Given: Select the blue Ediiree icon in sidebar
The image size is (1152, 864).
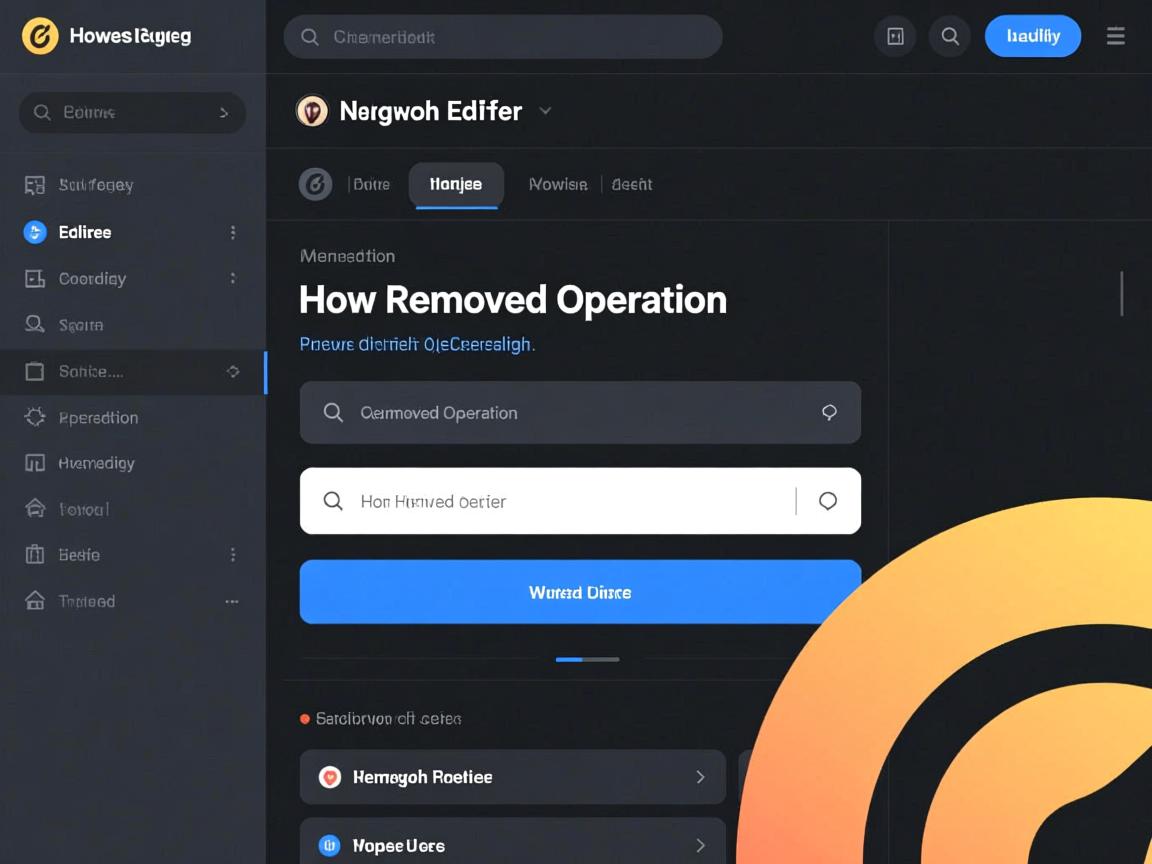Looking at the screenshot, I should point(35,232).
